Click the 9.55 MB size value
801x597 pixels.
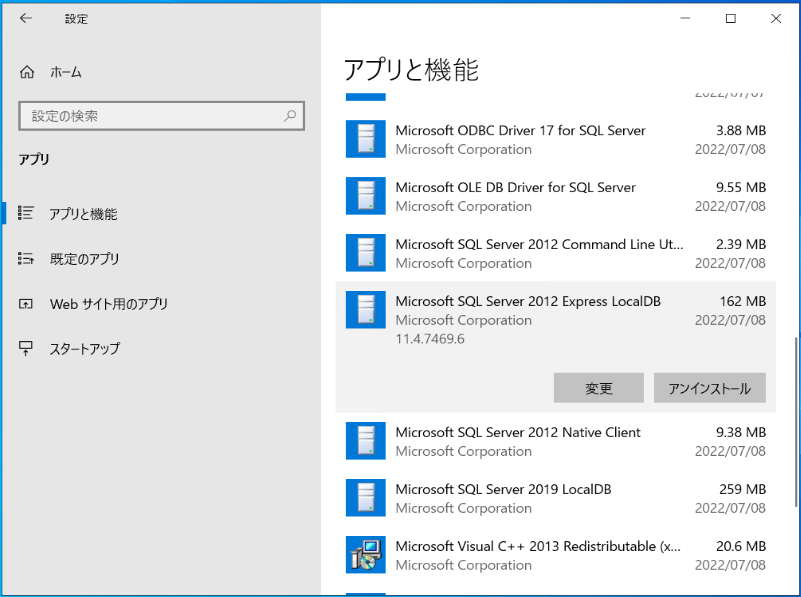click(741, 187)
